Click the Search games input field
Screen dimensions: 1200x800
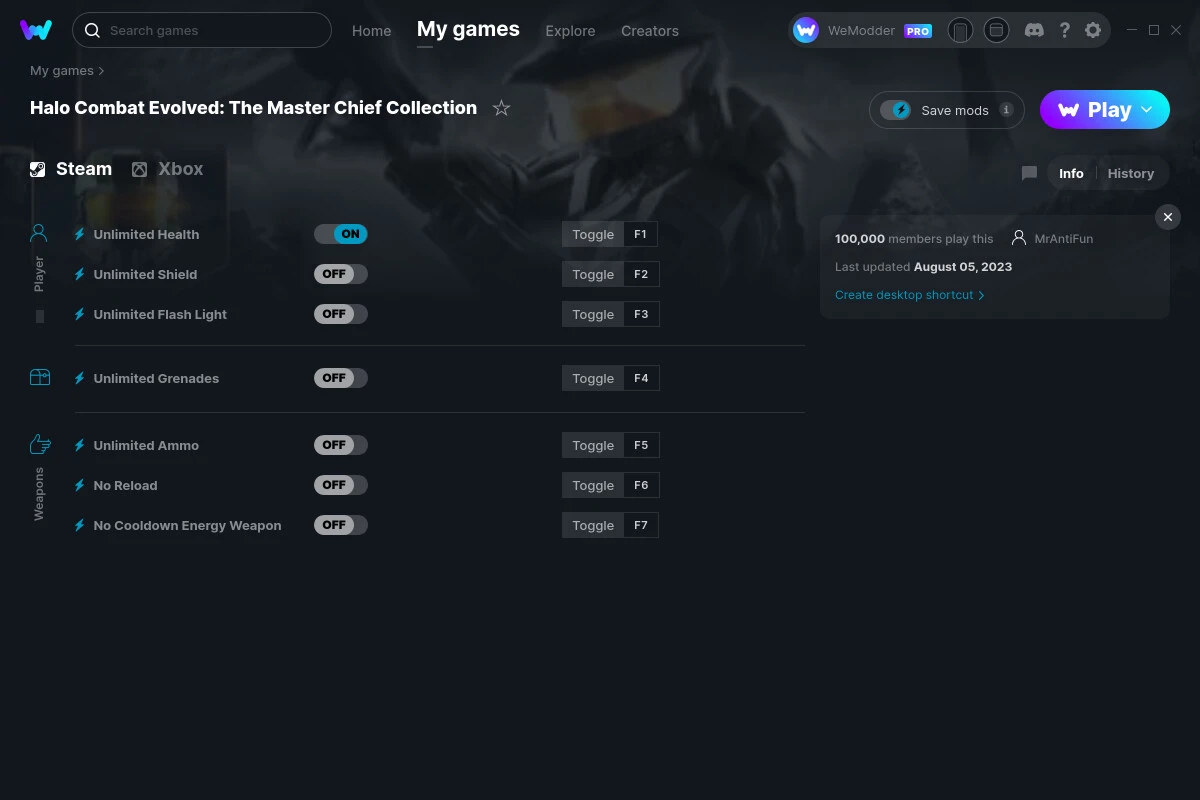click(x=202, y=30)
